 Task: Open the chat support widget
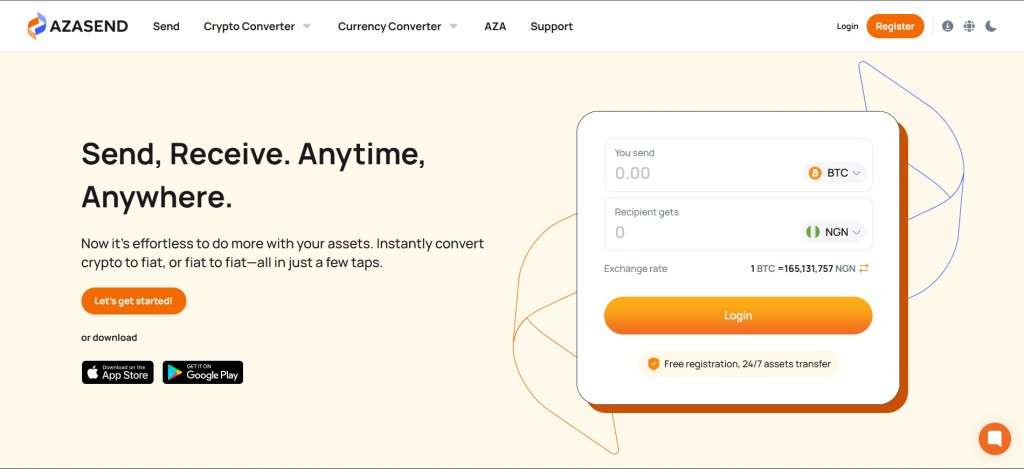click(x=994, y=438)
